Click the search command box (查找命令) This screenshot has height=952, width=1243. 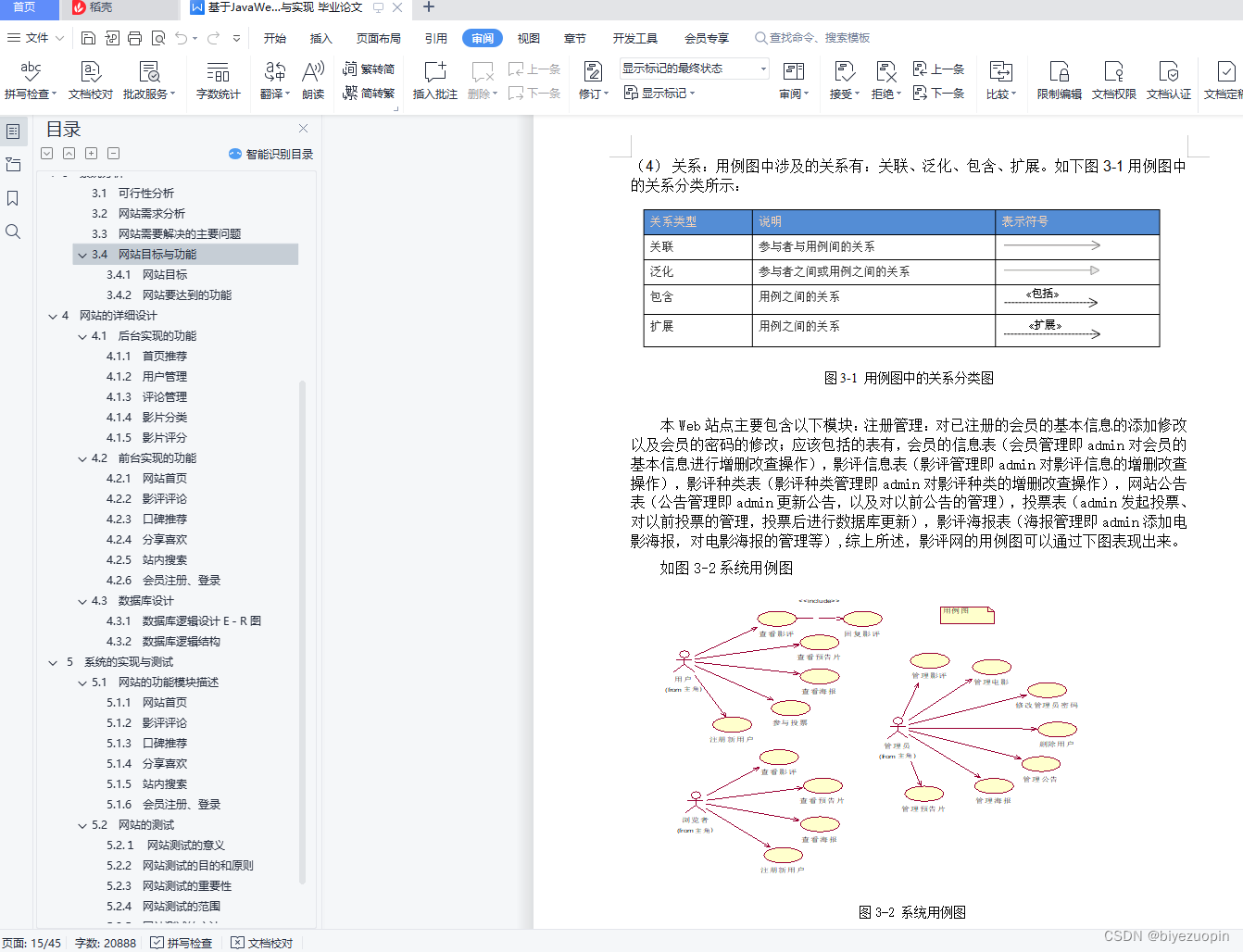pos(813,38)
